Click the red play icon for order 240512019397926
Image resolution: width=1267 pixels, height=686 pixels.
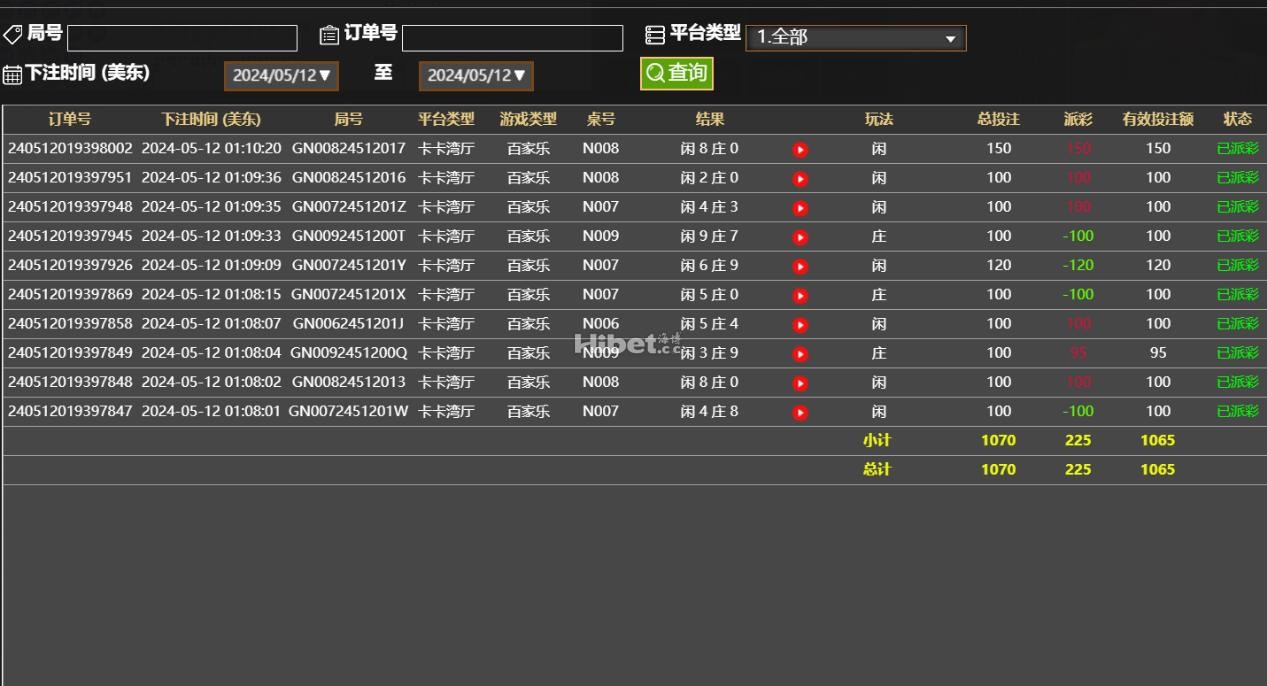800,267
